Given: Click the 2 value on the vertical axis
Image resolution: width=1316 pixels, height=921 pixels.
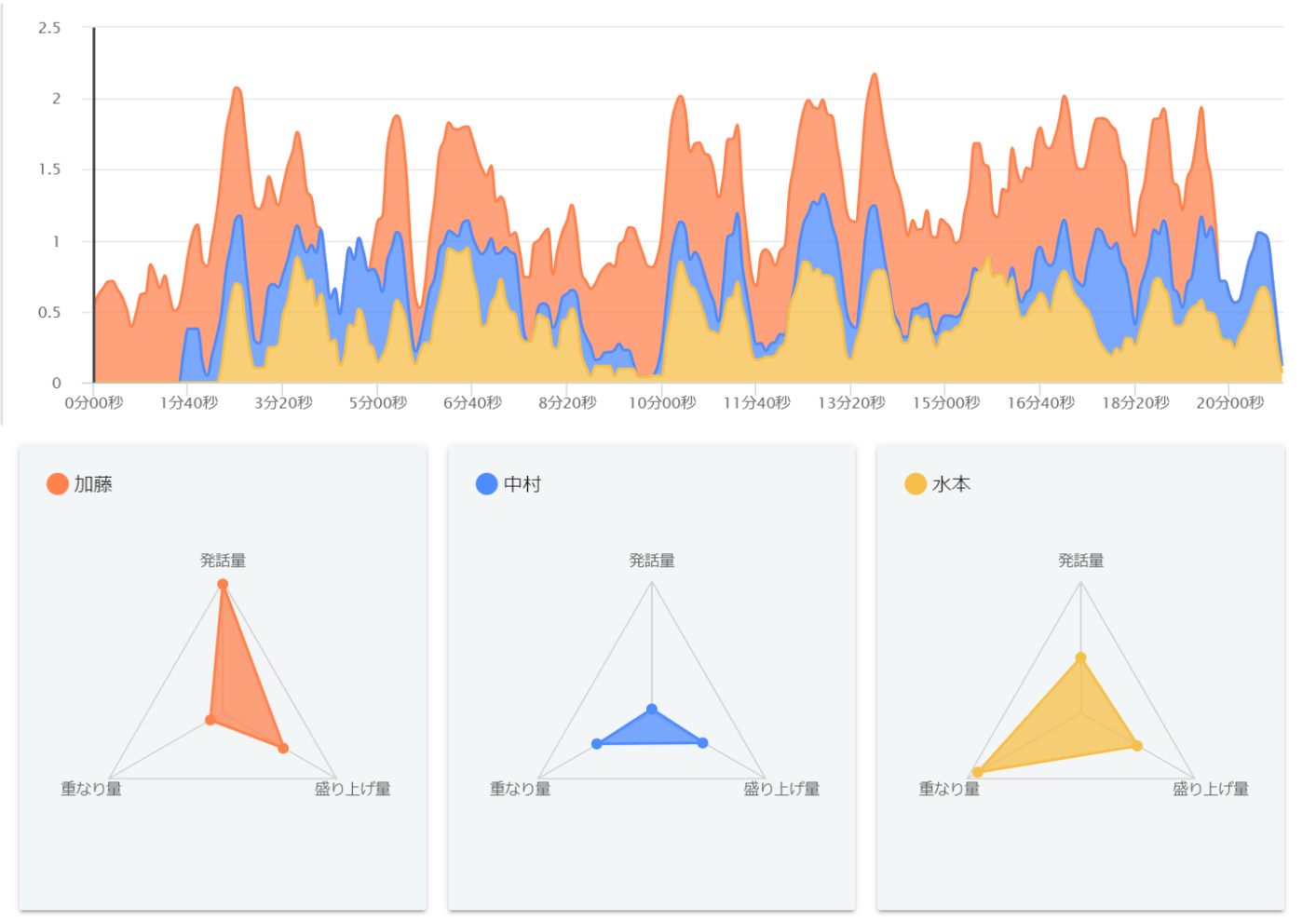Looking at the screenshot, I should pos(56,99).
